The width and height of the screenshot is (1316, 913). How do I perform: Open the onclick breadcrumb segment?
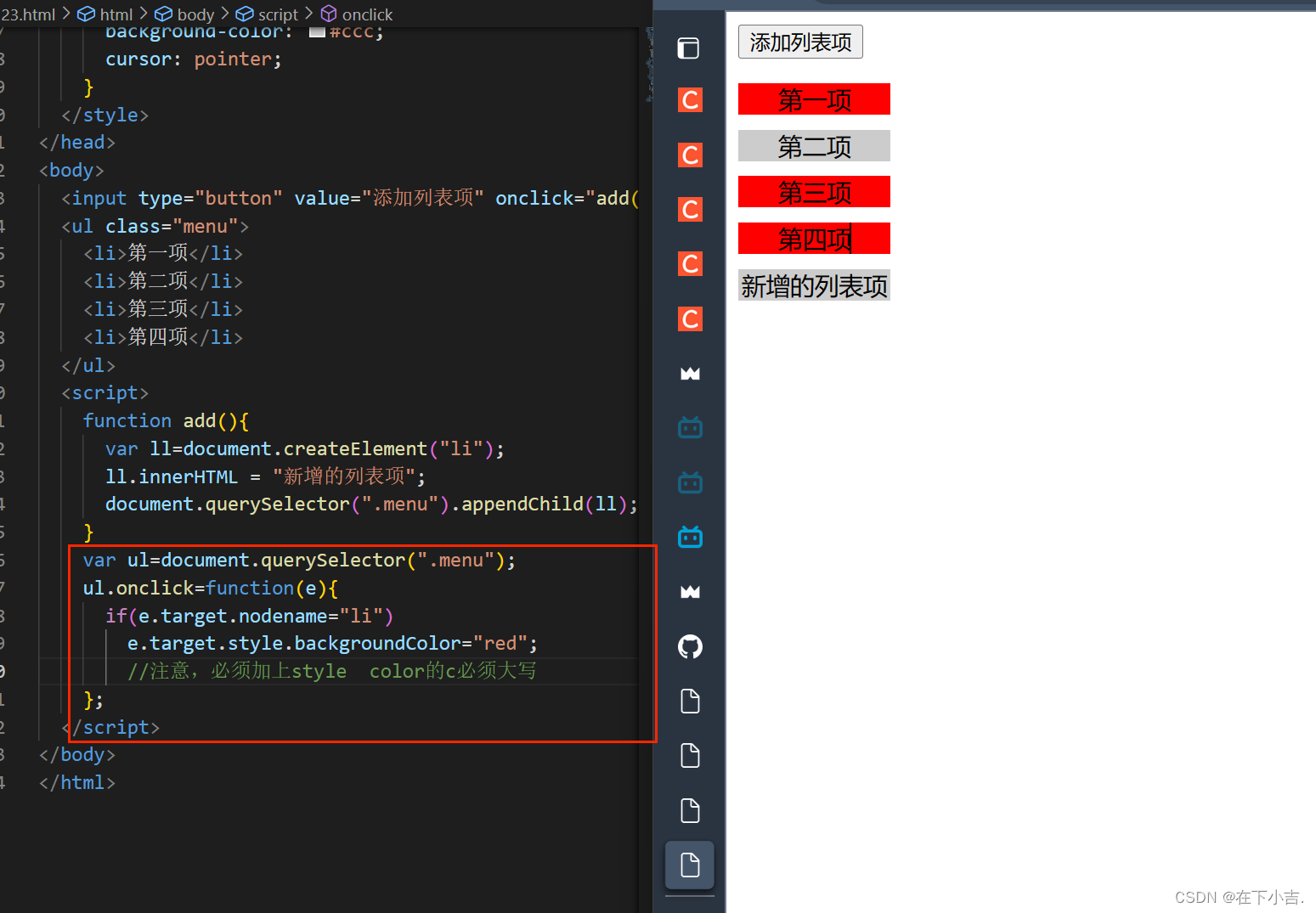pyautogui.click(x=357, y=14)
